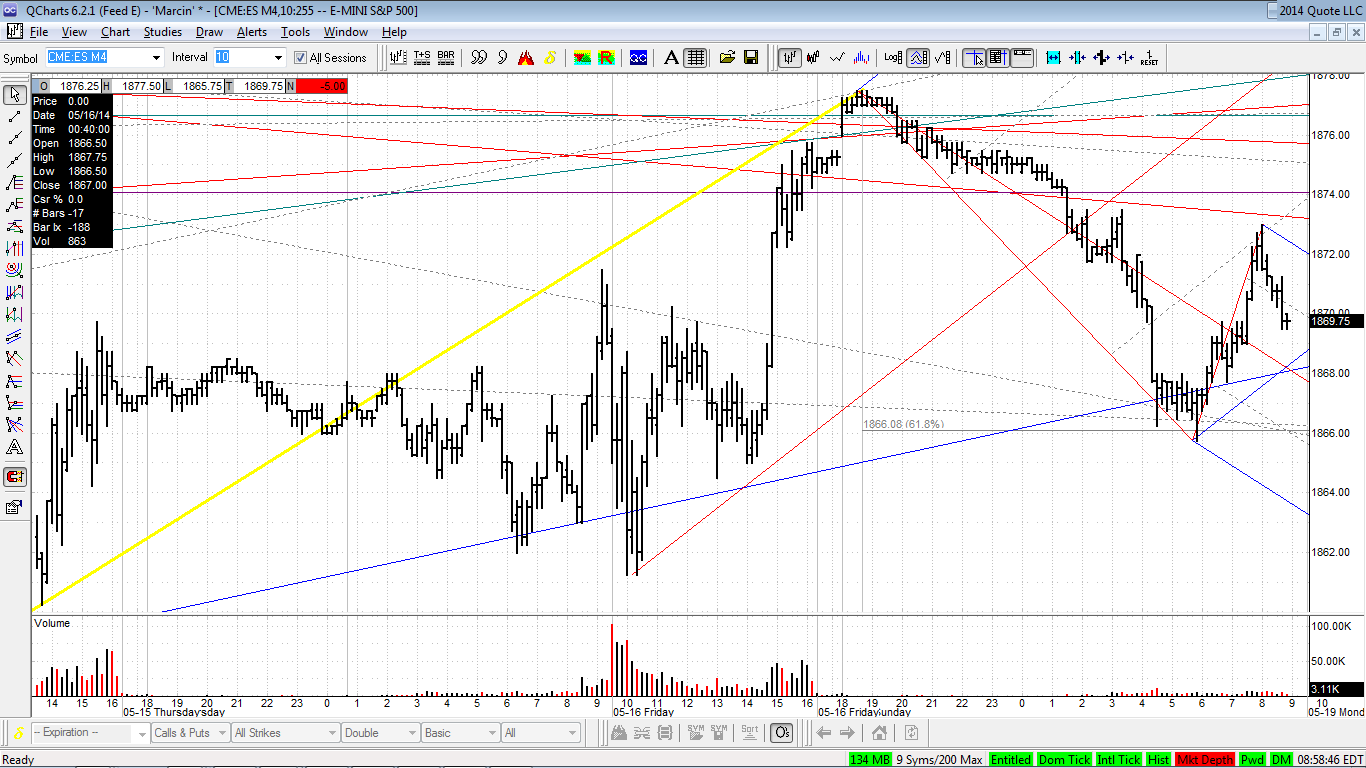Image resolution: width=1366 pixels, height=768 pixels.
Task: Click the save diskette icon
Action: (x=751, y=57)
